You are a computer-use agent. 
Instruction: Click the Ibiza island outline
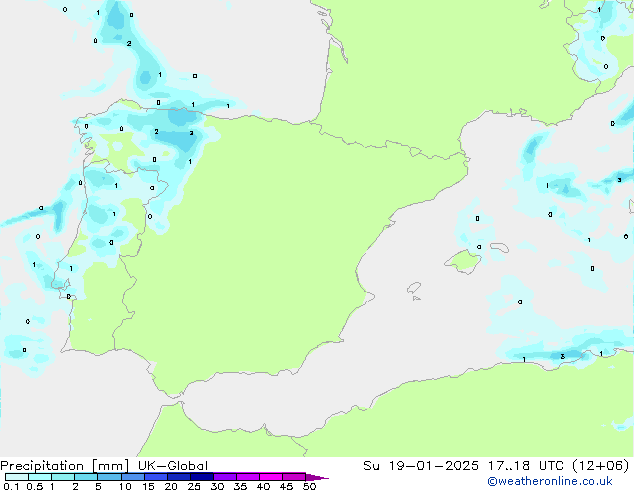(x=414, y=288)
